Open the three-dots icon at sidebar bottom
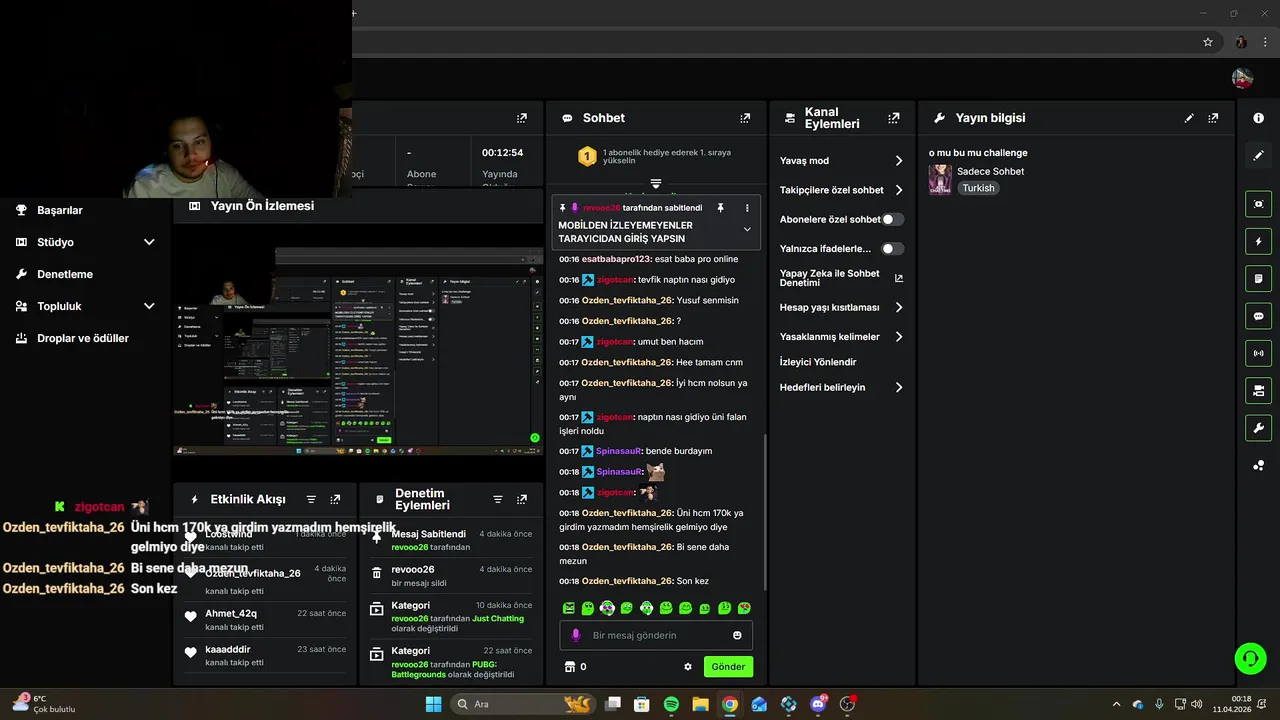This screenshot has width=1280, height=720. 1258,465
